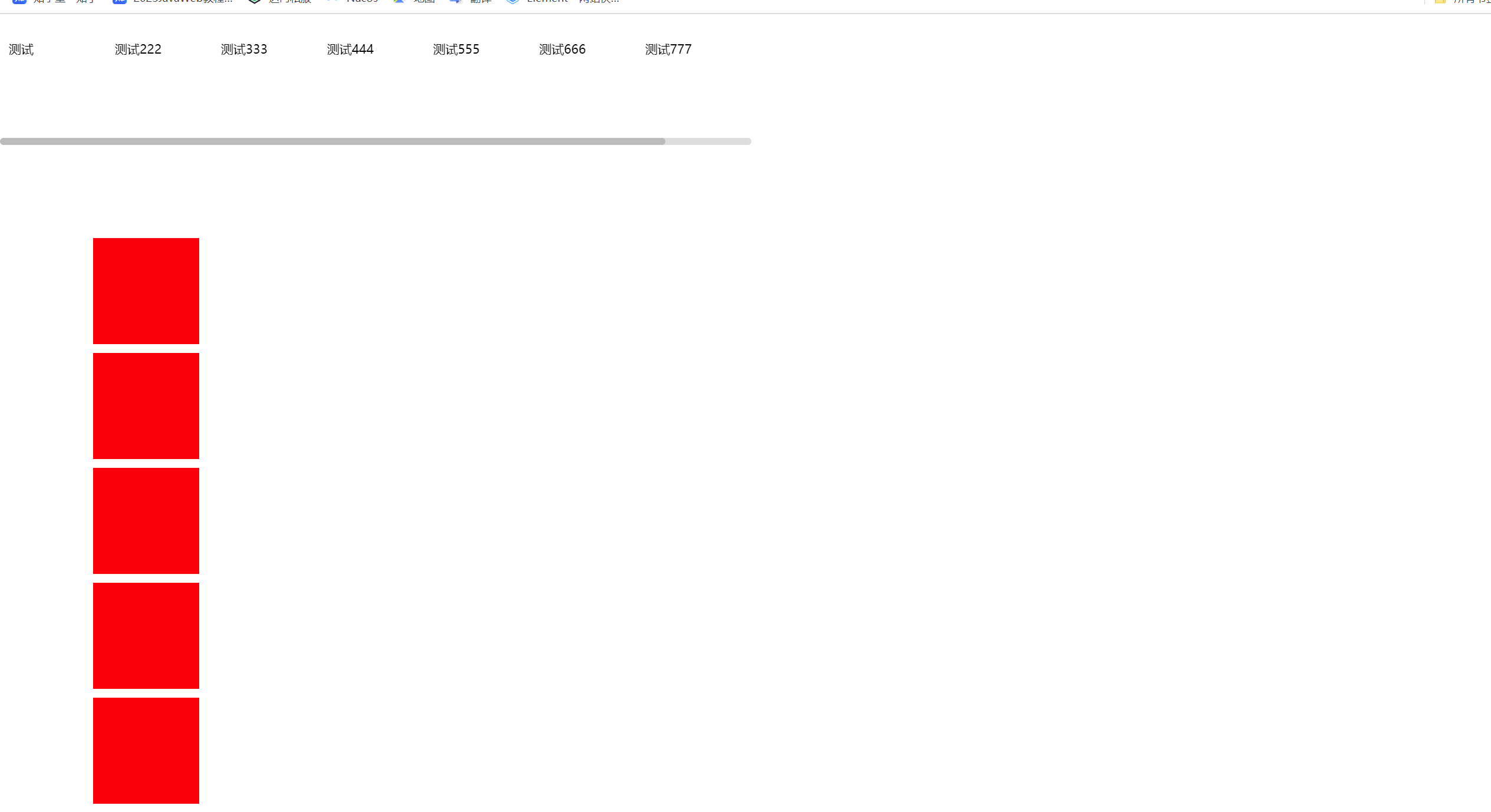The width and height of the screenshot is (1491, 812).
Task: Click the first red square
Action: (146, 291)
